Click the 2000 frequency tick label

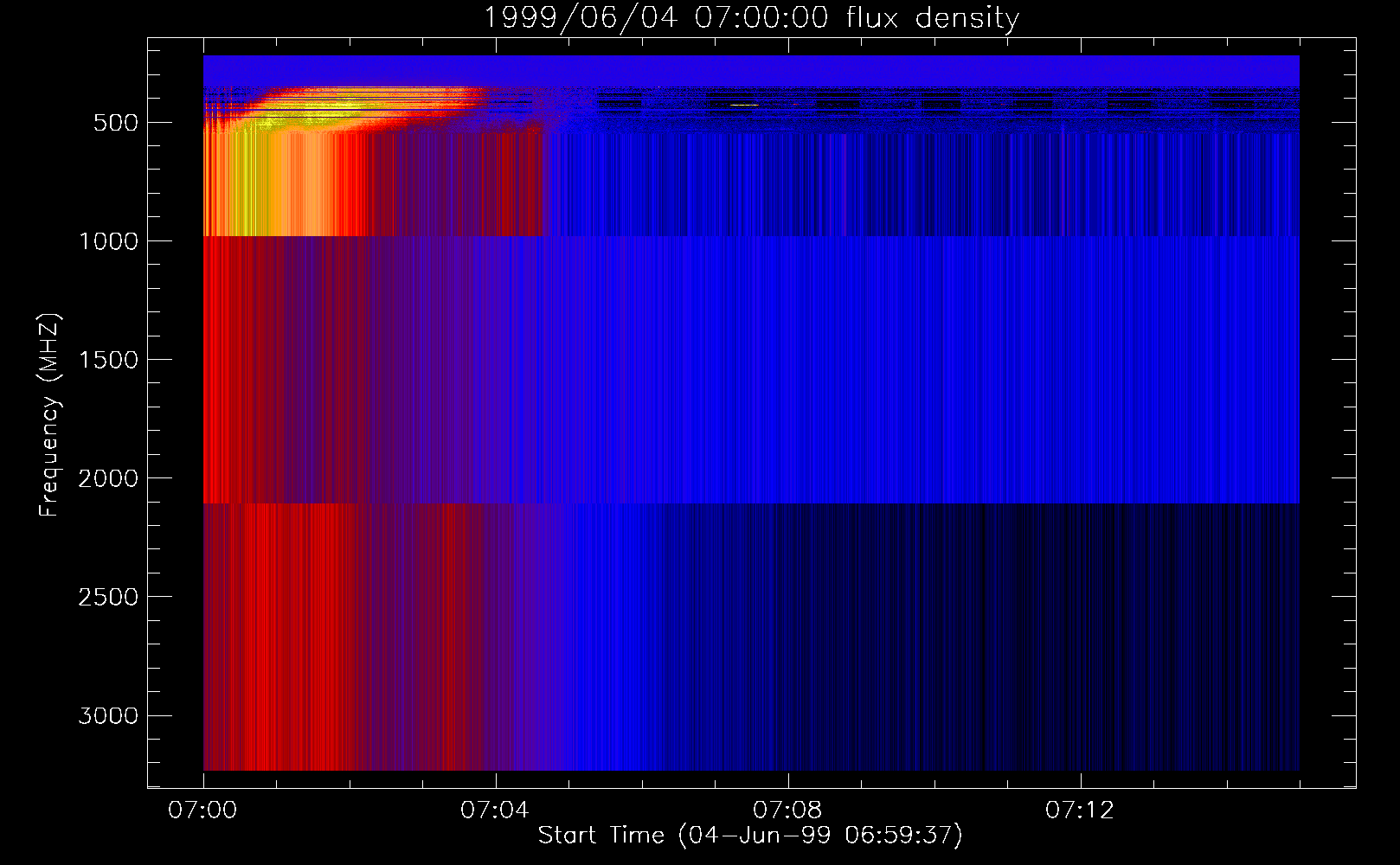[108, 478]
